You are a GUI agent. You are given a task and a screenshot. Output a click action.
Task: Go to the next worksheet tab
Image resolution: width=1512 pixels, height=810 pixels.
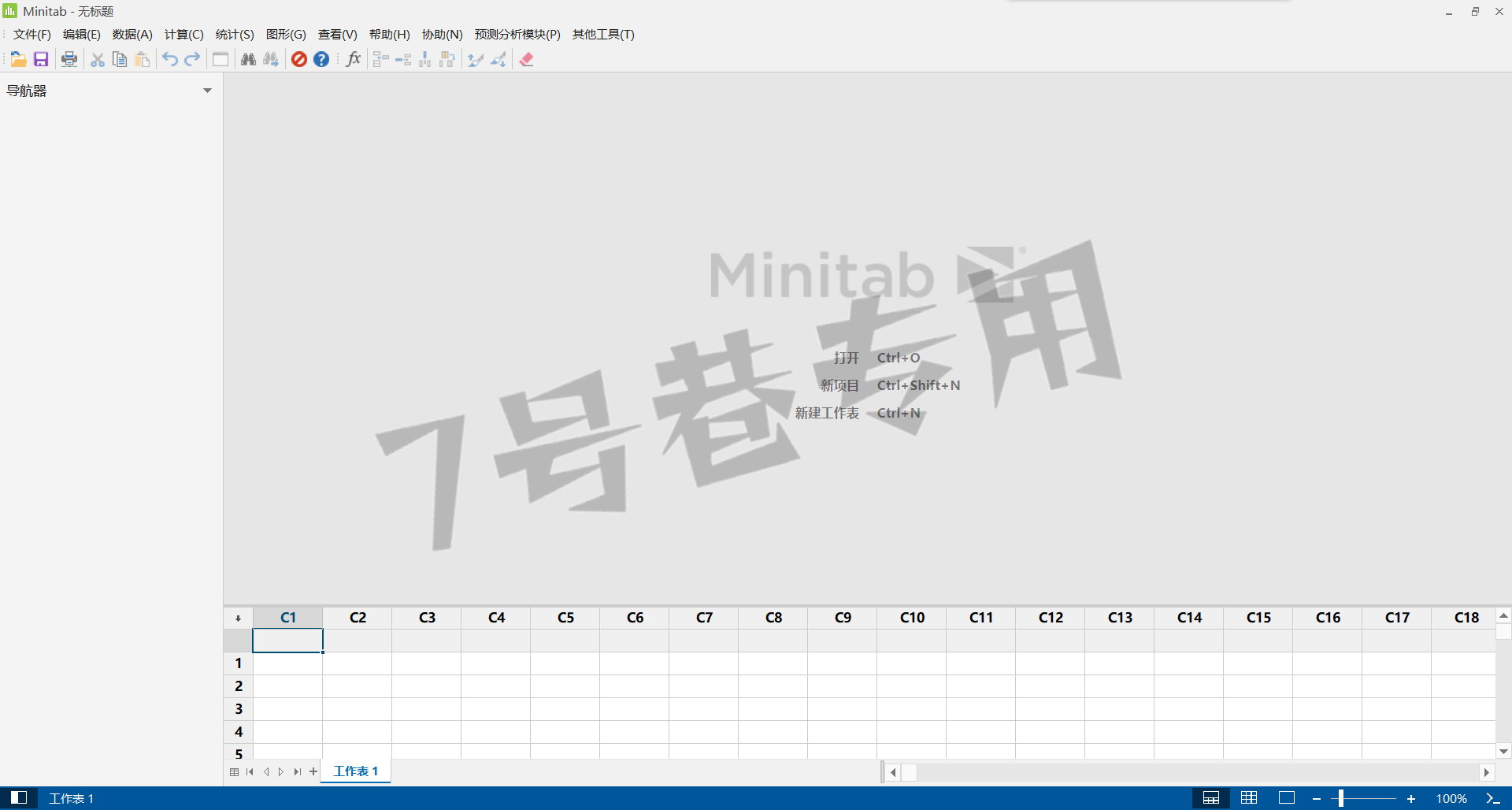coord(281,772)
